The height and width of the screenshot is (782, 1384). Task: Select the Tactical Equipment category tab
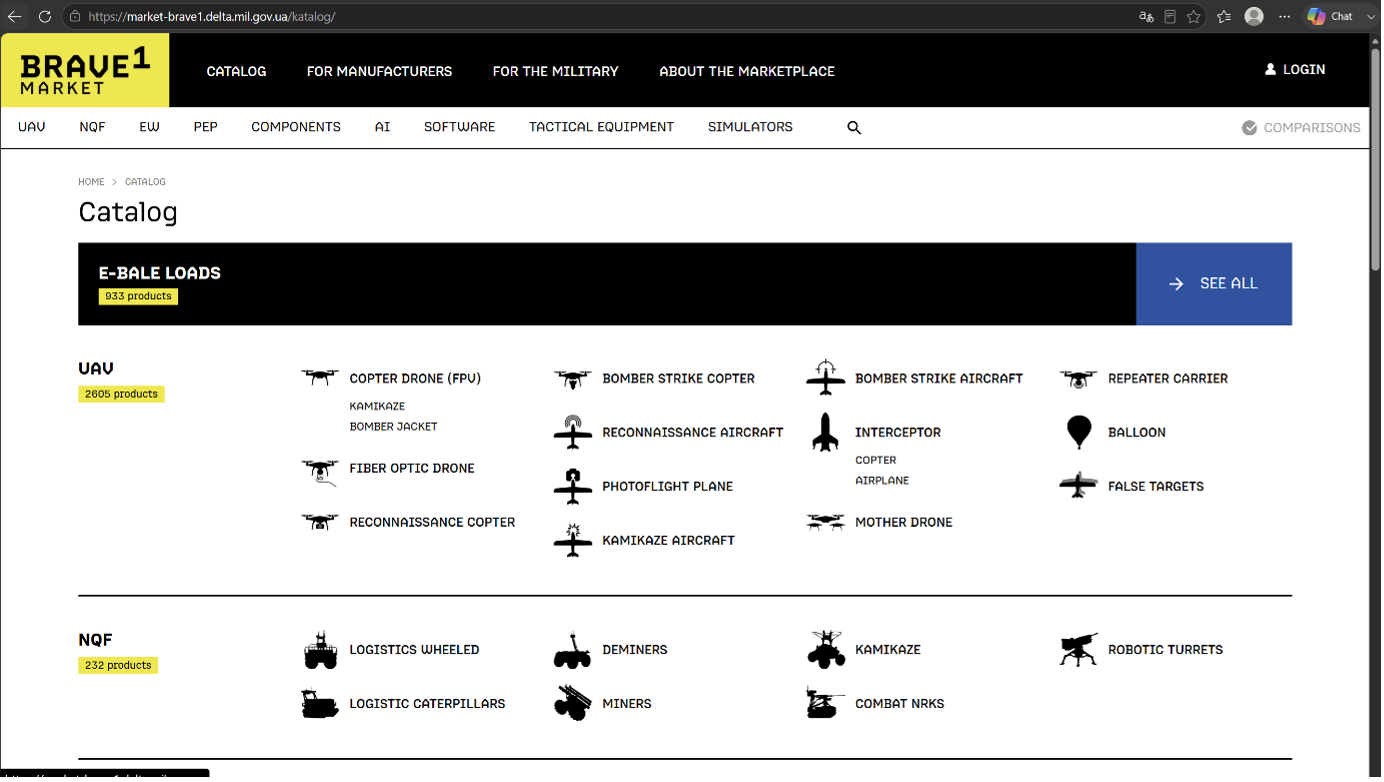coord(602,127)
